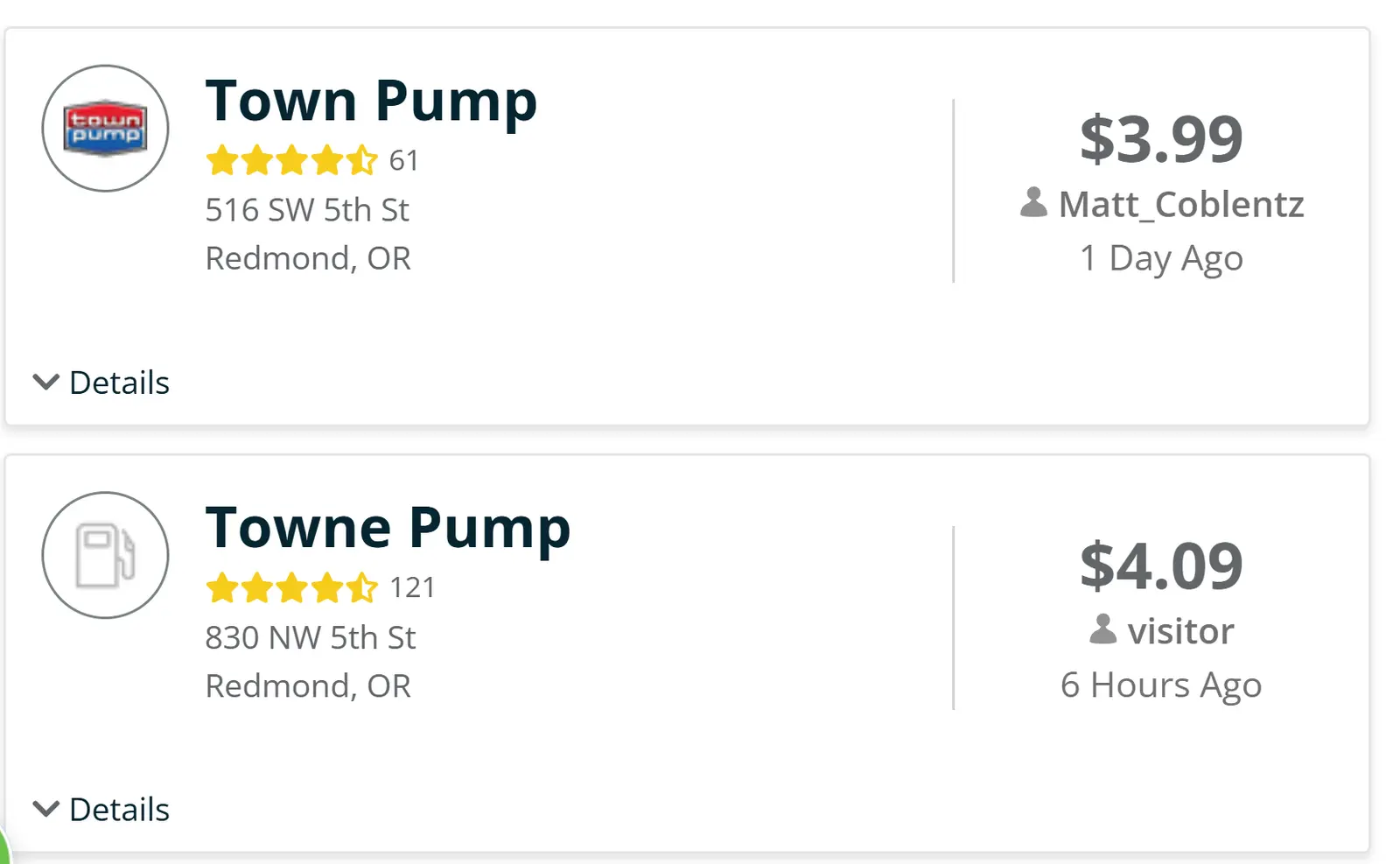
Task: Open the Town Pump station title
Action: tap(371, 101)
